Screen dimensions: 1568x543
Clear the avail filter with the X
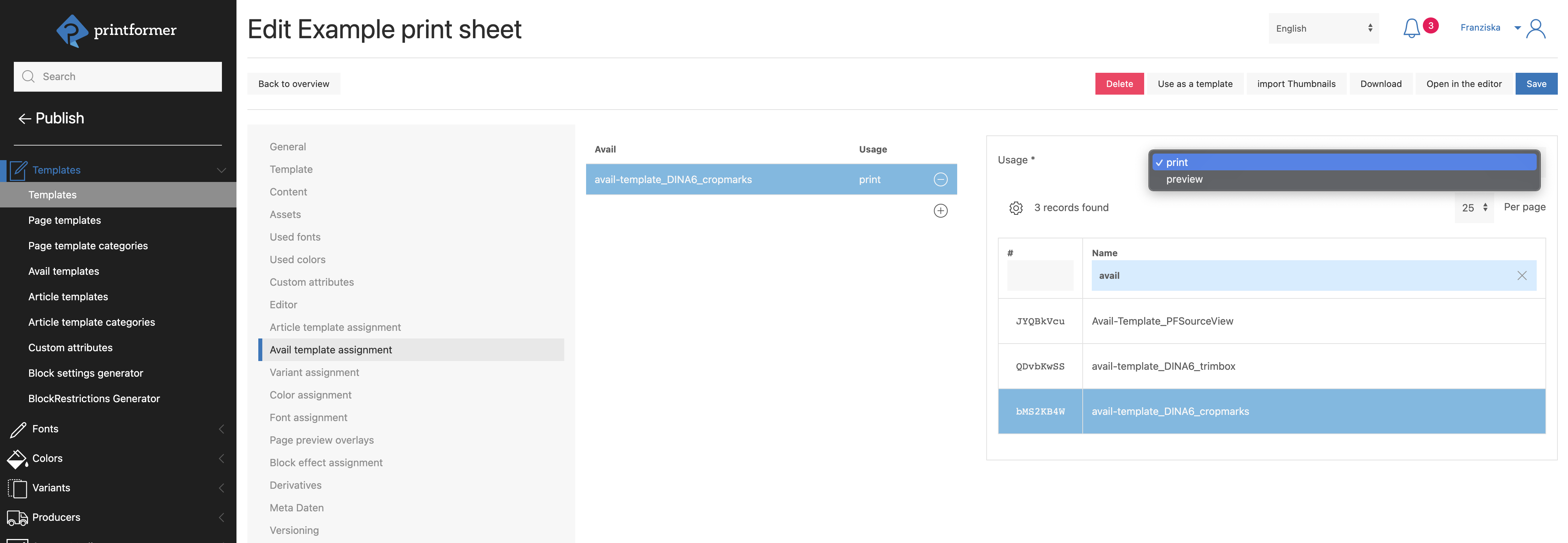[1523, 275]
